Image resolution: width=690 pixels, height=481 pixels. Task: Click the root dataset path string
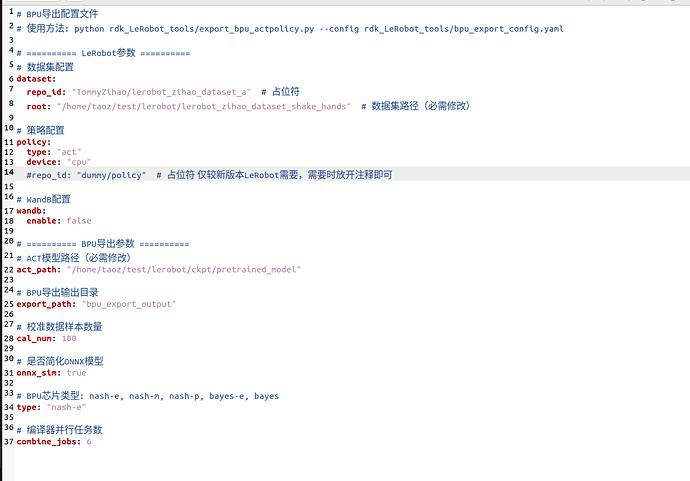tap(204, 106)
